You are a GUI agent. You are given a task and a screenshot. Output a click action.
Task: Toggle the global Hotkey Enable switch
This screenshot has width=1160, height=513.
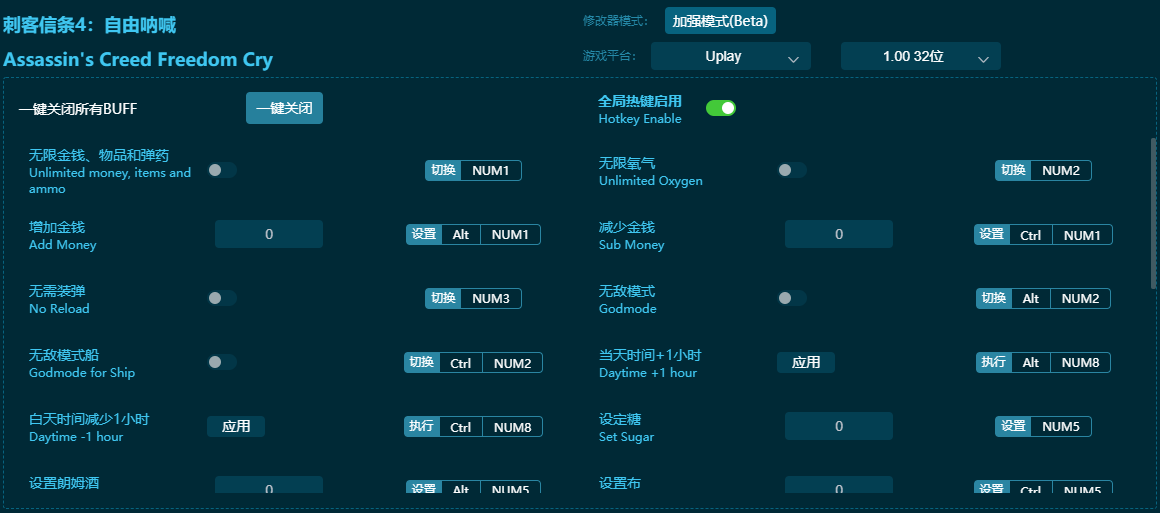721,108
